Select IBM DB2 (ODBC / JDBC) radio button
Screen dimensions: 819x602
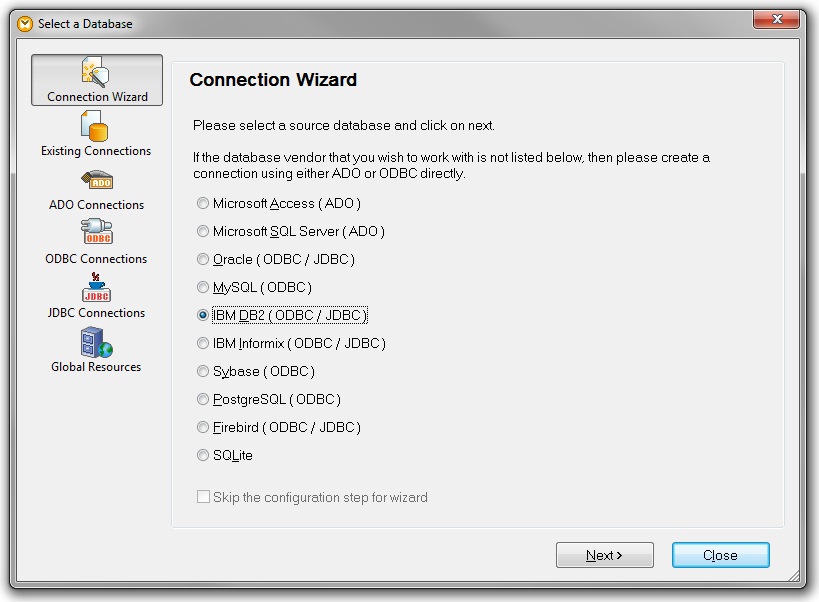pyautogui.click(x=203, y=315)
